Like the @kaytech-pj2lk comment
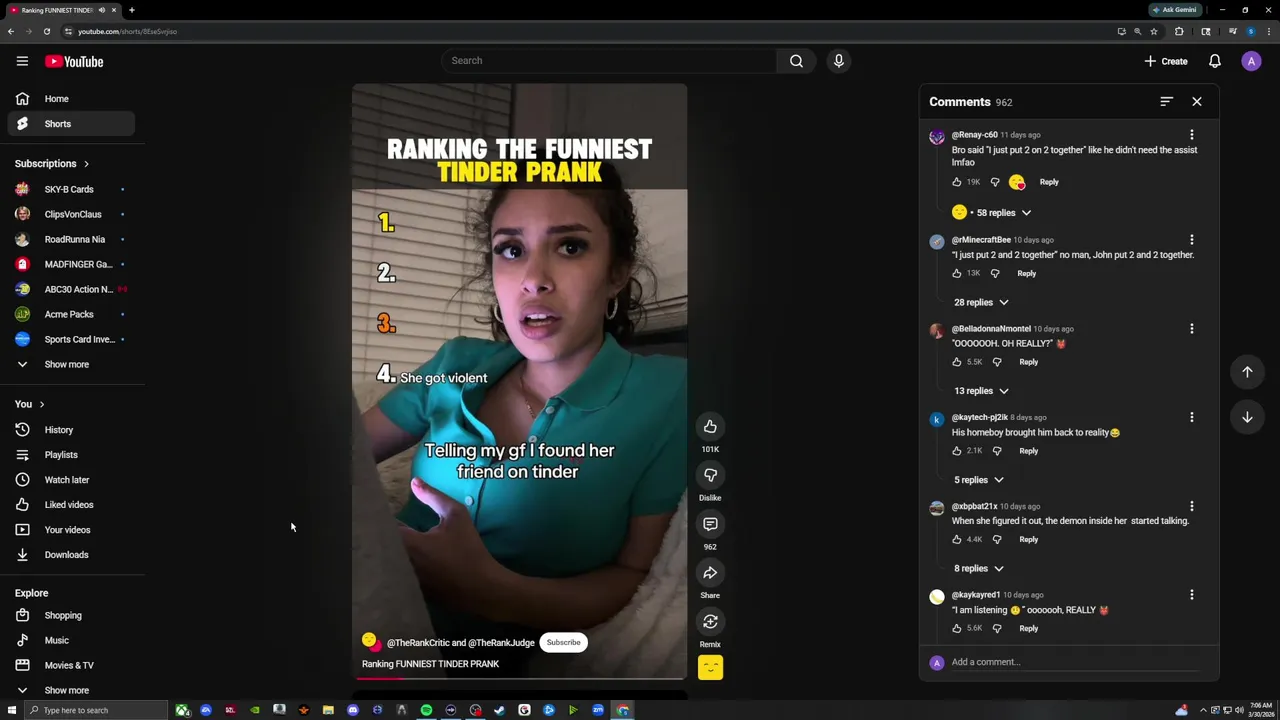1280x720 pixels. [957, 451]
